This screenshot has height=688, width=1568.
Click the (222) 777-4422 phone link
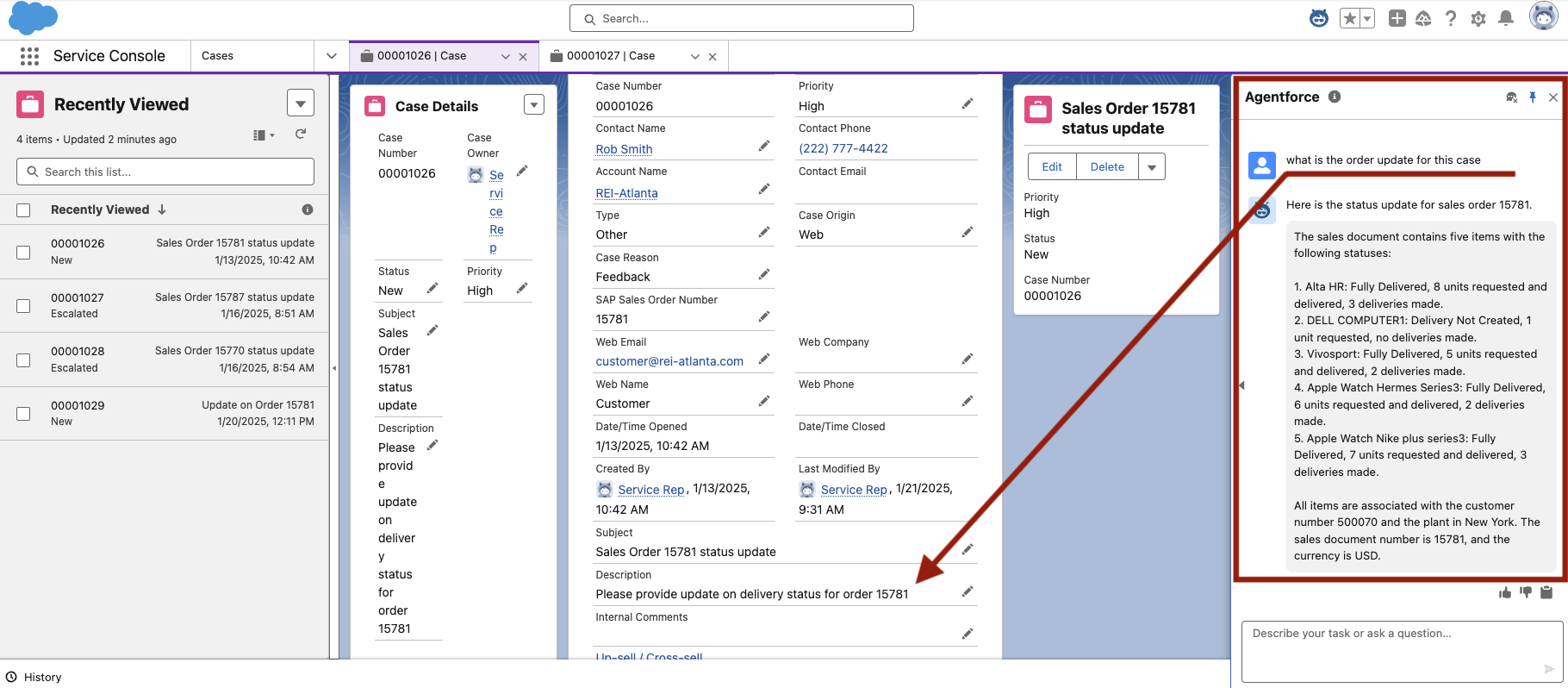pyautogui.click(x=843, y=148)
